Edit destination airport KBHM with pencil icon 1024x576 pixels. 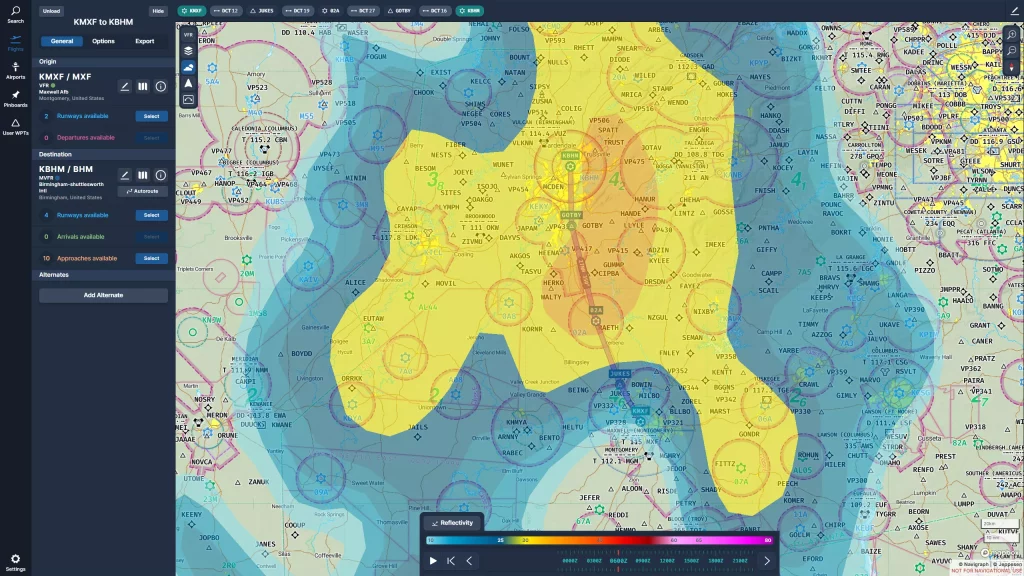click(x=125, y=175)
